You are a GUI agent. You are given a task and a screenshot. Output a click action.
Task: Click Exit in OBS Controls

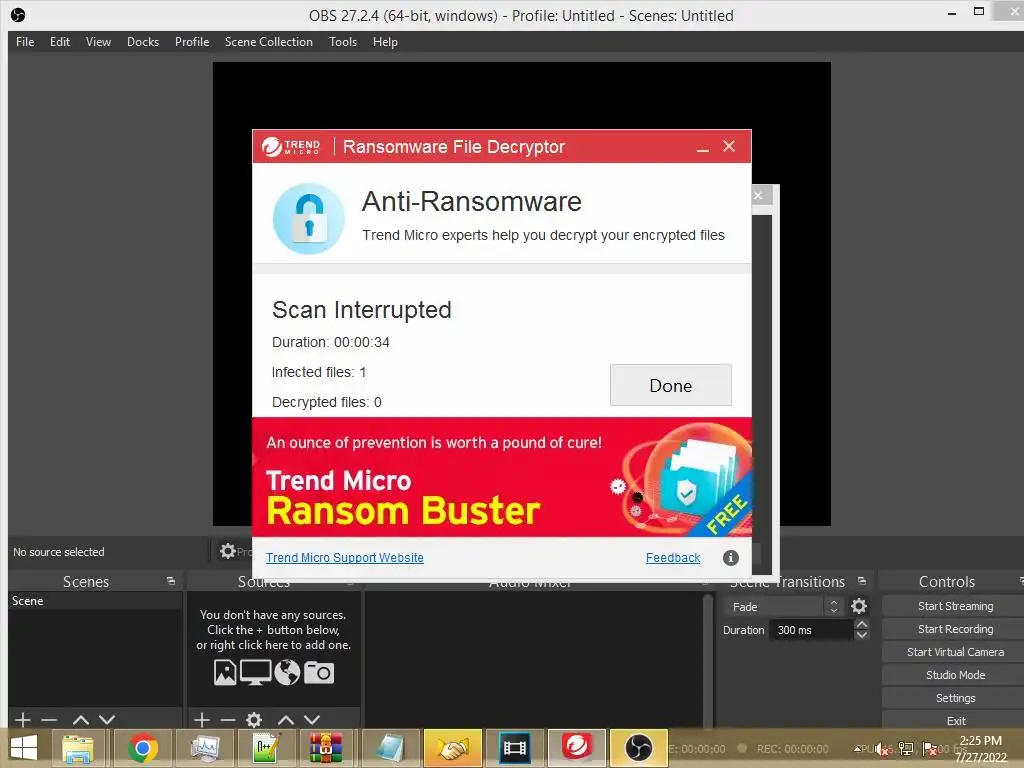(x=955, y=720)
